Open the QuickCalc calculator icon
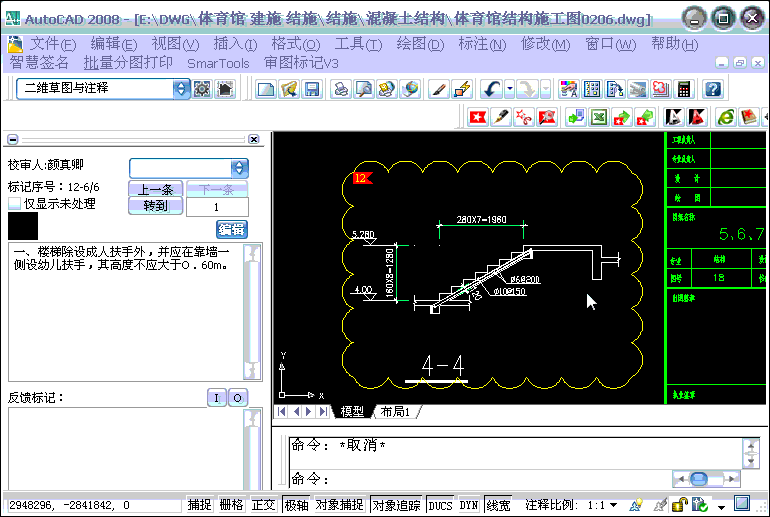This screenshot has width=770, height=517. [x=684, y=89]
